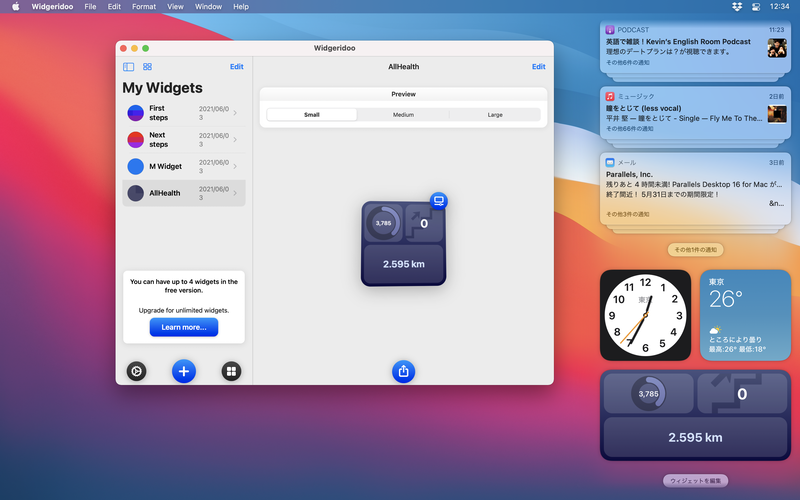Click First steps widget color icon
The height and width of the screenshot is (500, 800).
pyautogui.click(x=135, y=113)
